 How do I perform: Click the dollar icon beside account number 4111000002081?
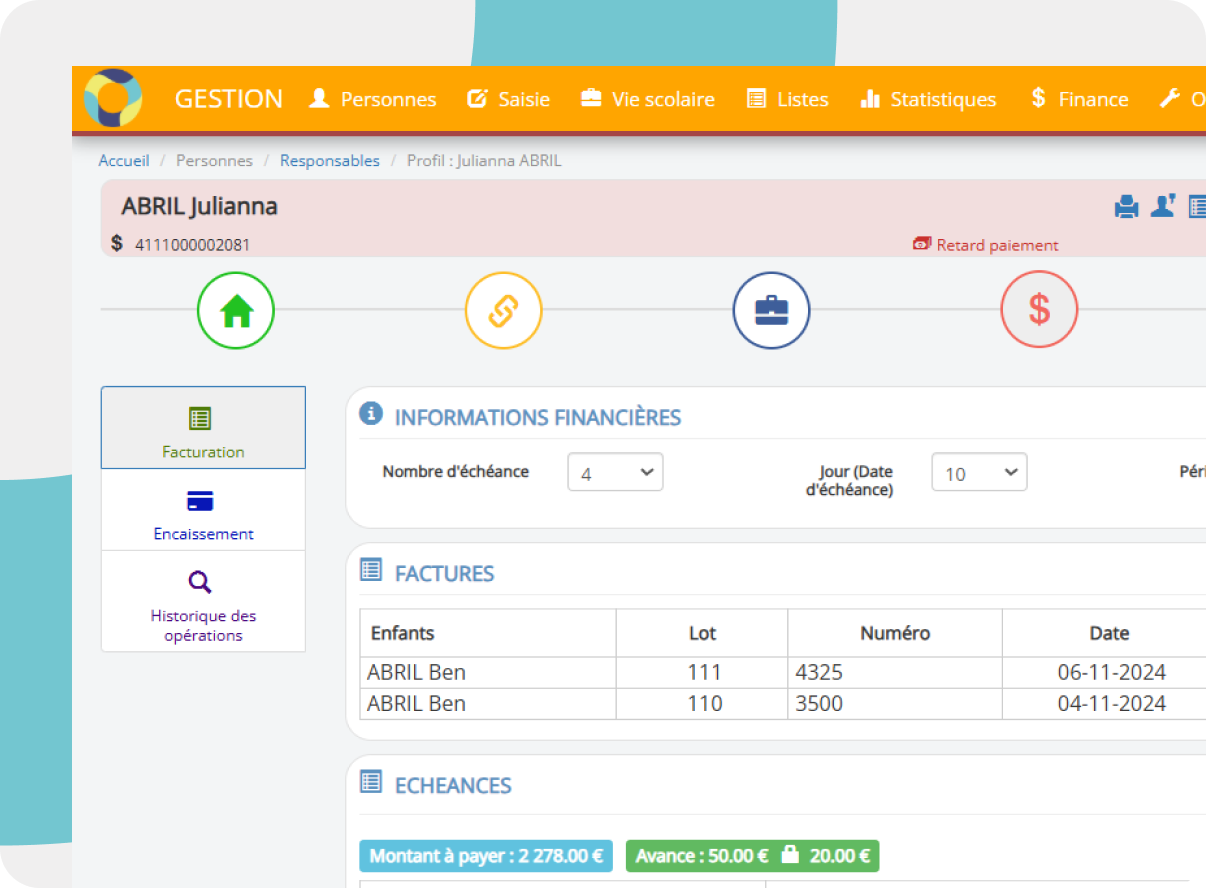[117, 243]
